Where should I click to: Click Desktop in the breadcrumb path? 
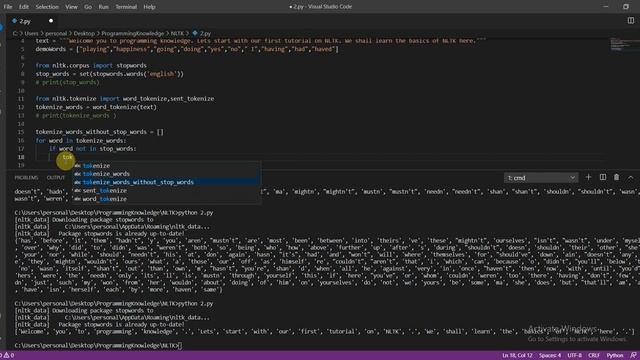point(84,33)
